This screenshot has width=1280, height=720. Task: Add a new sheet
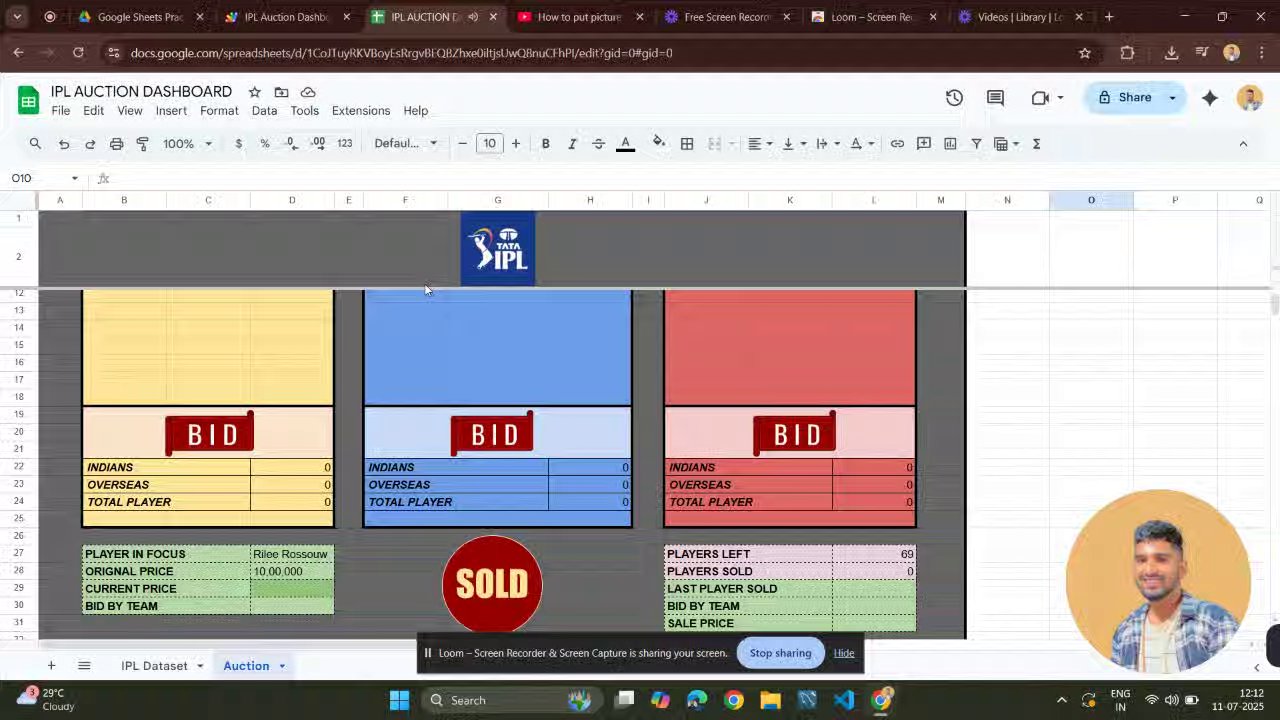(51, 666)
